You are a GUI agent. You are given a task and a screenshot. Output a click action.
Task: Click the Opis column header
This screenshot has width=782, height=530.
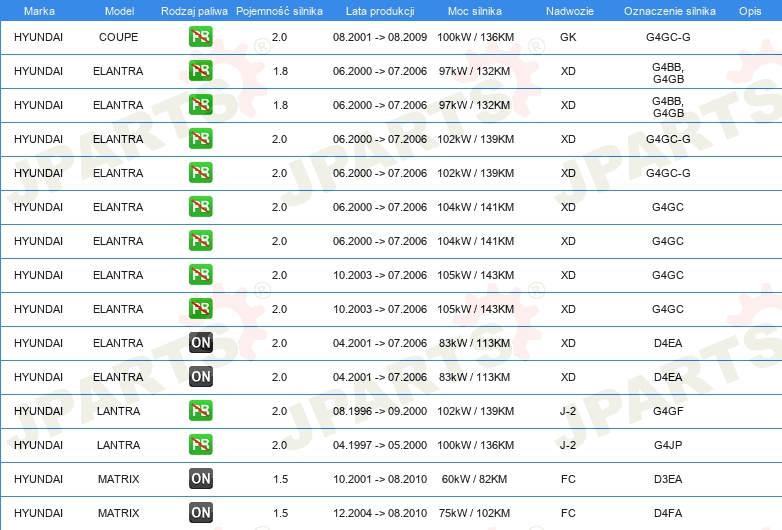(750, 11)
